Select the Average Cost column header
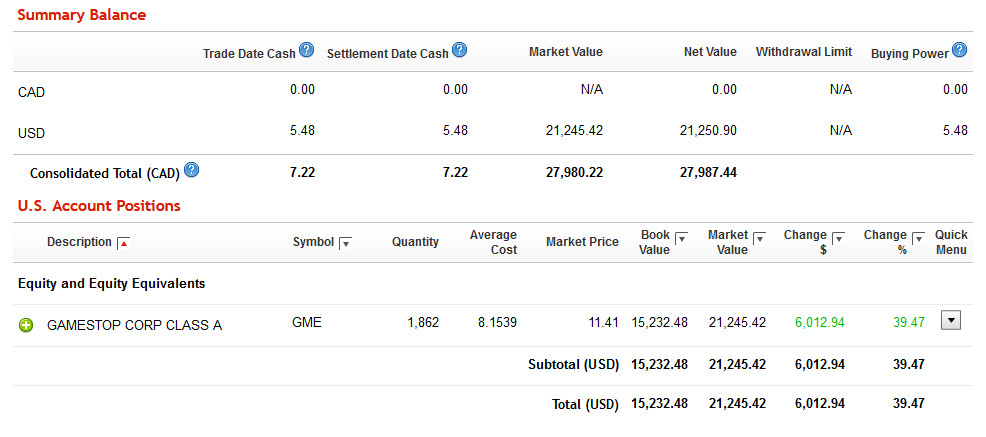Screen dimensions: 986x437 pyautogui.click(x=494, y=242)
